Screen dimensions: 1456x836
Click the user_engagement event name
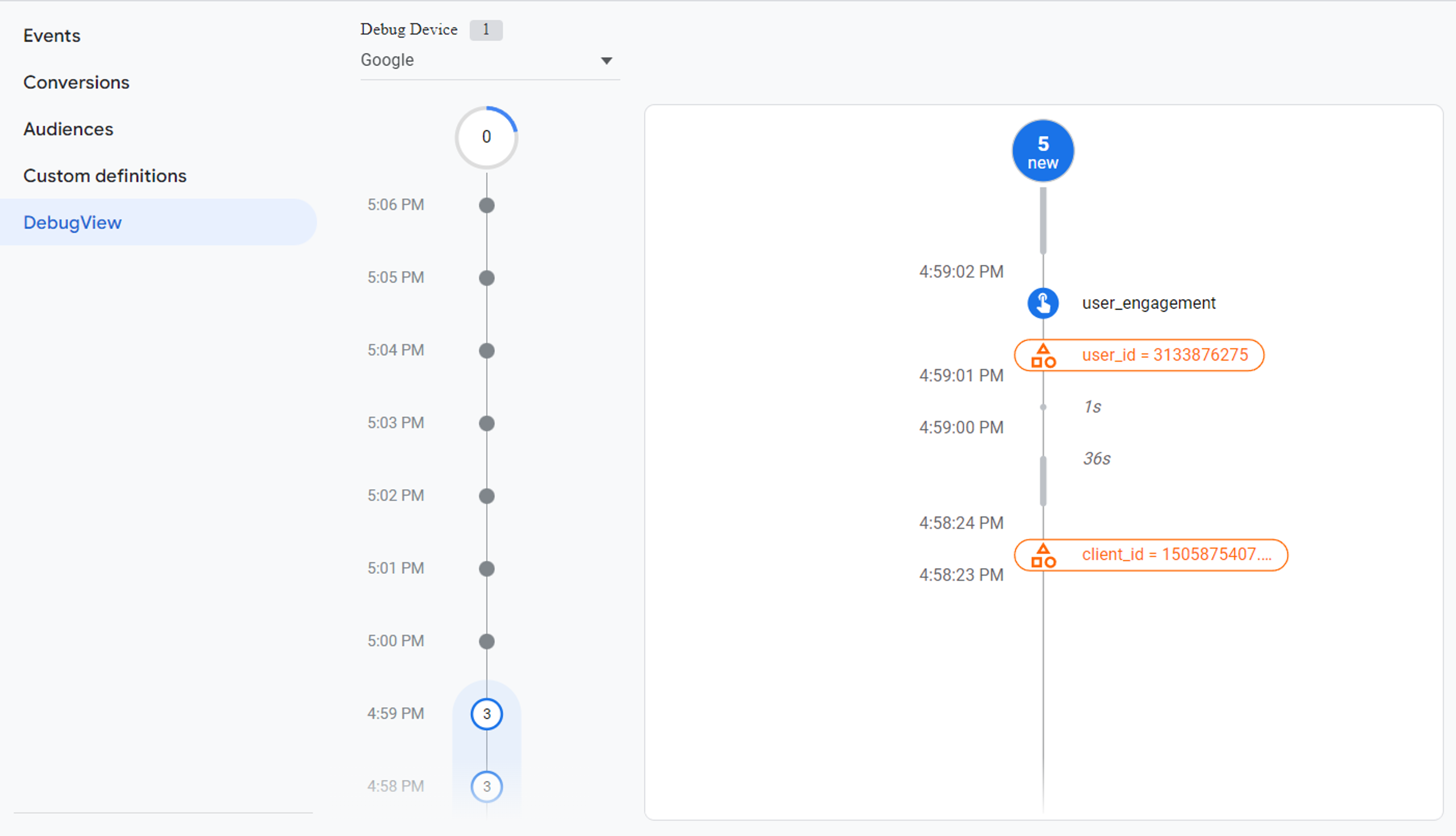(1148, 303)
